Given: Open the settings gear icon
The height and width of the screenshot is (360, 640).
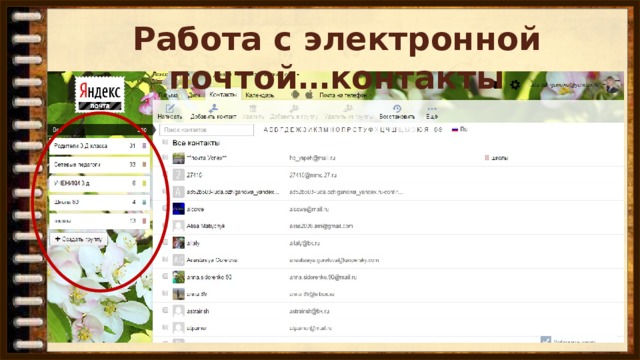Looking at the screenshot, I should coord(515,85).
